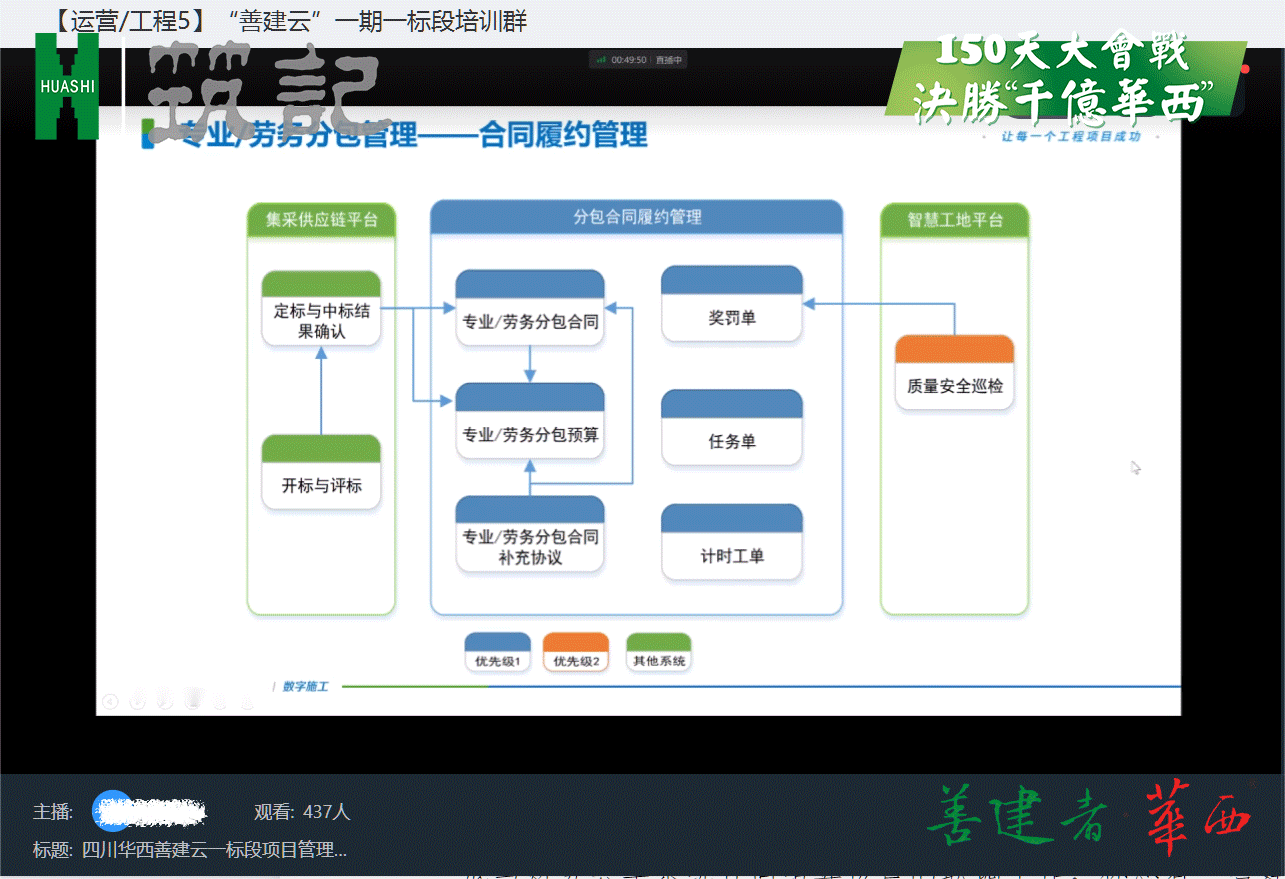Click the 分包合同履约管理 panel header
The width and height of the screenshot is (1285, 879).
pyautogui.click(x=637, y=217)
